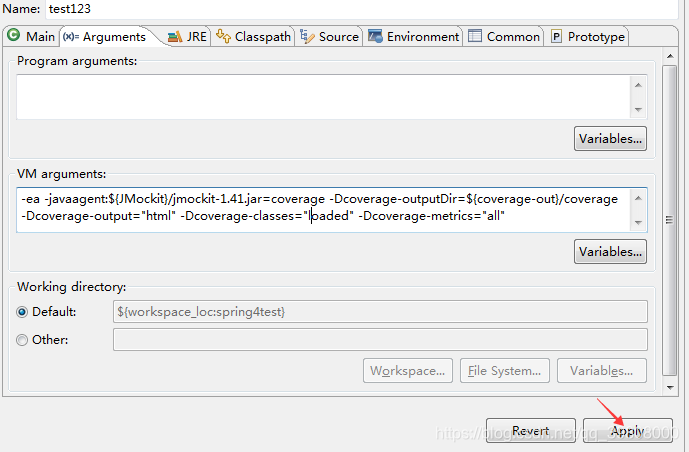Click the Source tab icon

307,36
